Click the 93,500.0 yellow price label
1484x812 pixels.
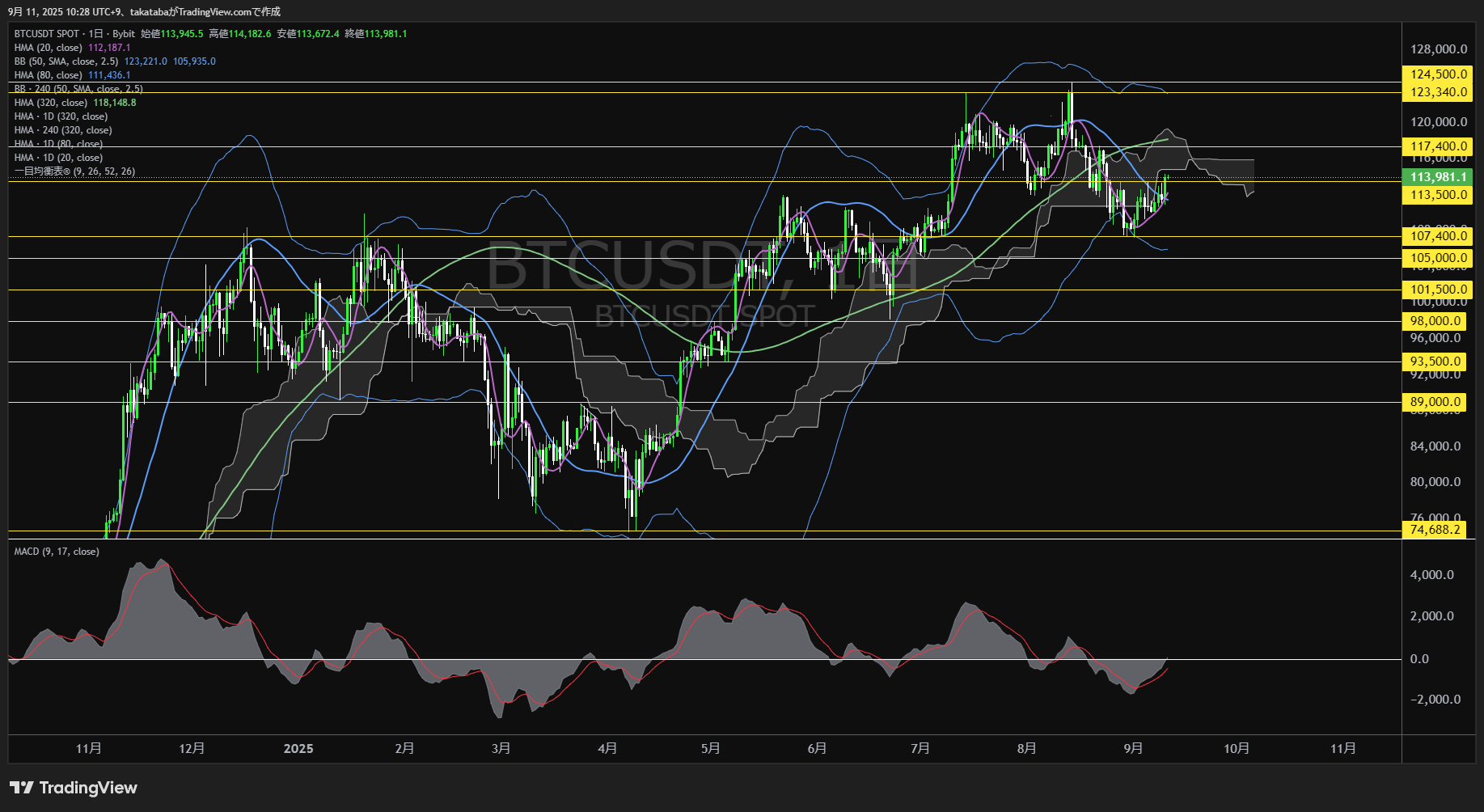pos(1435,362)
